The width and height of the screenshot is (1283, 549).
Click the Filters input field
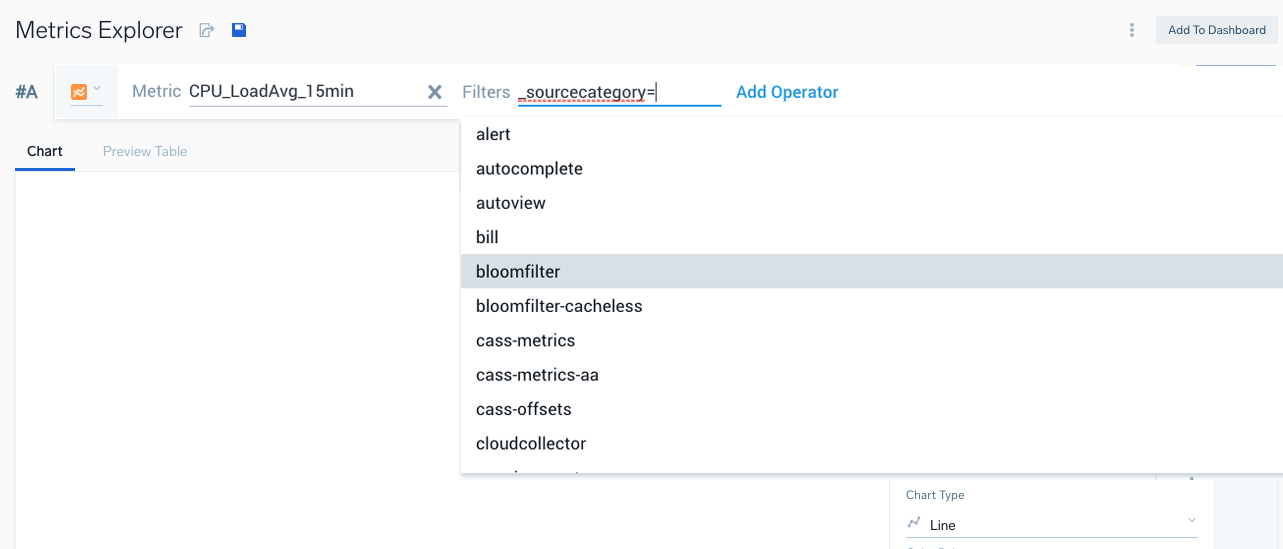618,92
